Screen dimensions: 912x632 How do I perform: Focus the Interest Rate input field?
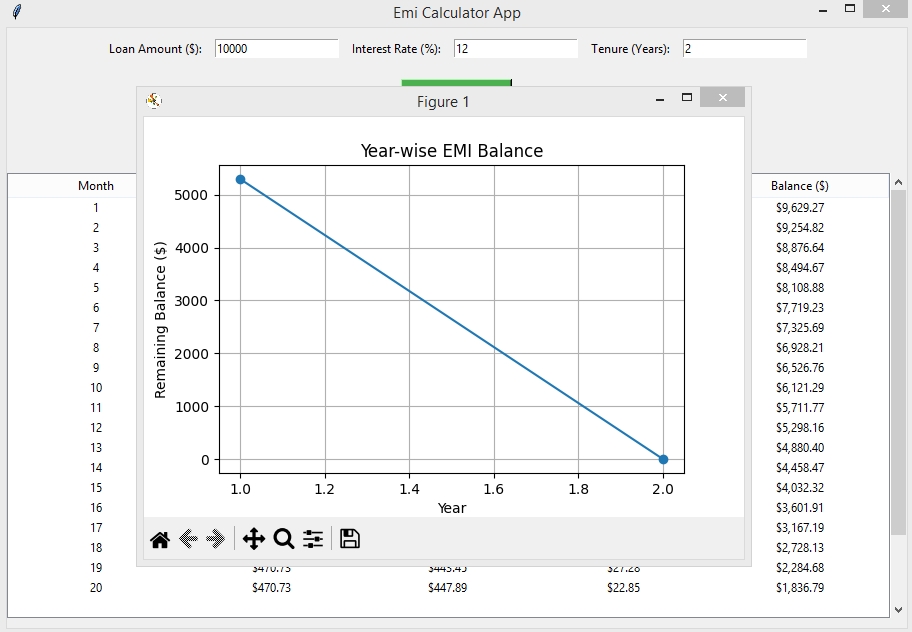515,49
